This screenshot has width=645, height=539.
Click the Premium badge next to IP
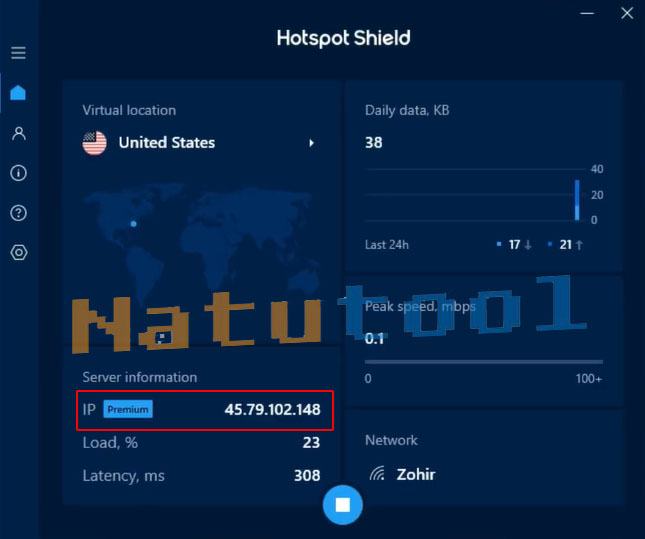click(x=128, y=409)
